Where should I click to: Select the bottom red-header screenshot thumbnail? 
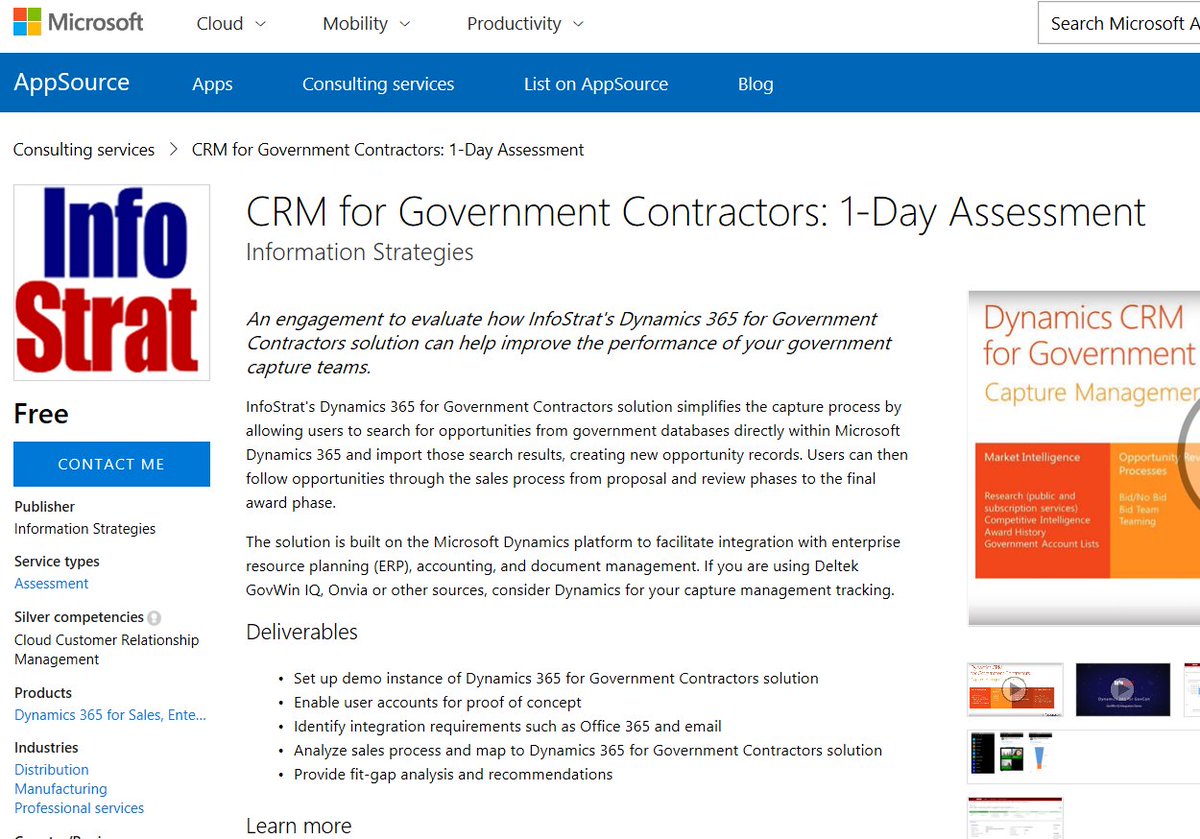pyautogui.click(x=1014, y=817)
